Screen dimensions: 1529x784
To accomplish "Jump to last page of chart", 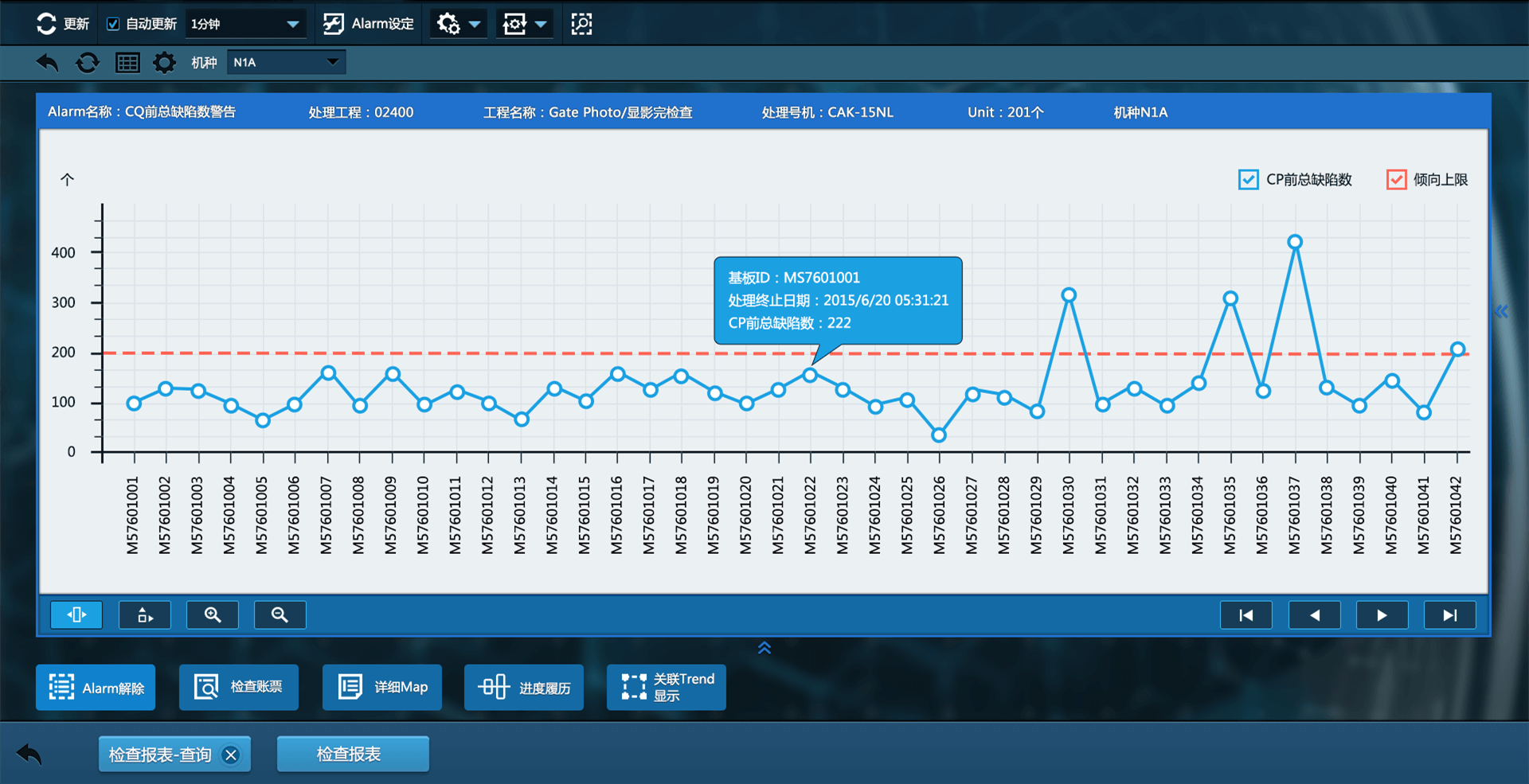I will coord(1450,614).
